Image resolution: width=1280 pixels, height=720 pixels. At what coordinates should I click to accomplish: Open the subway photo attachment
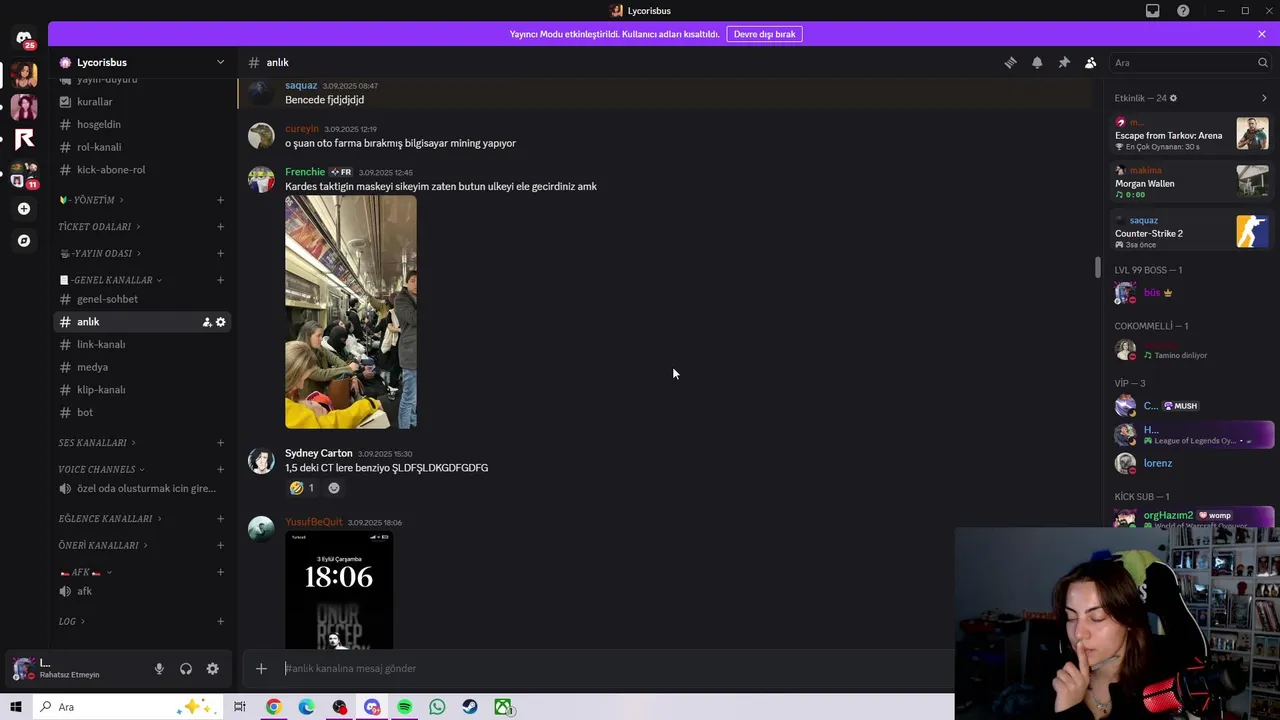[351, 312]
